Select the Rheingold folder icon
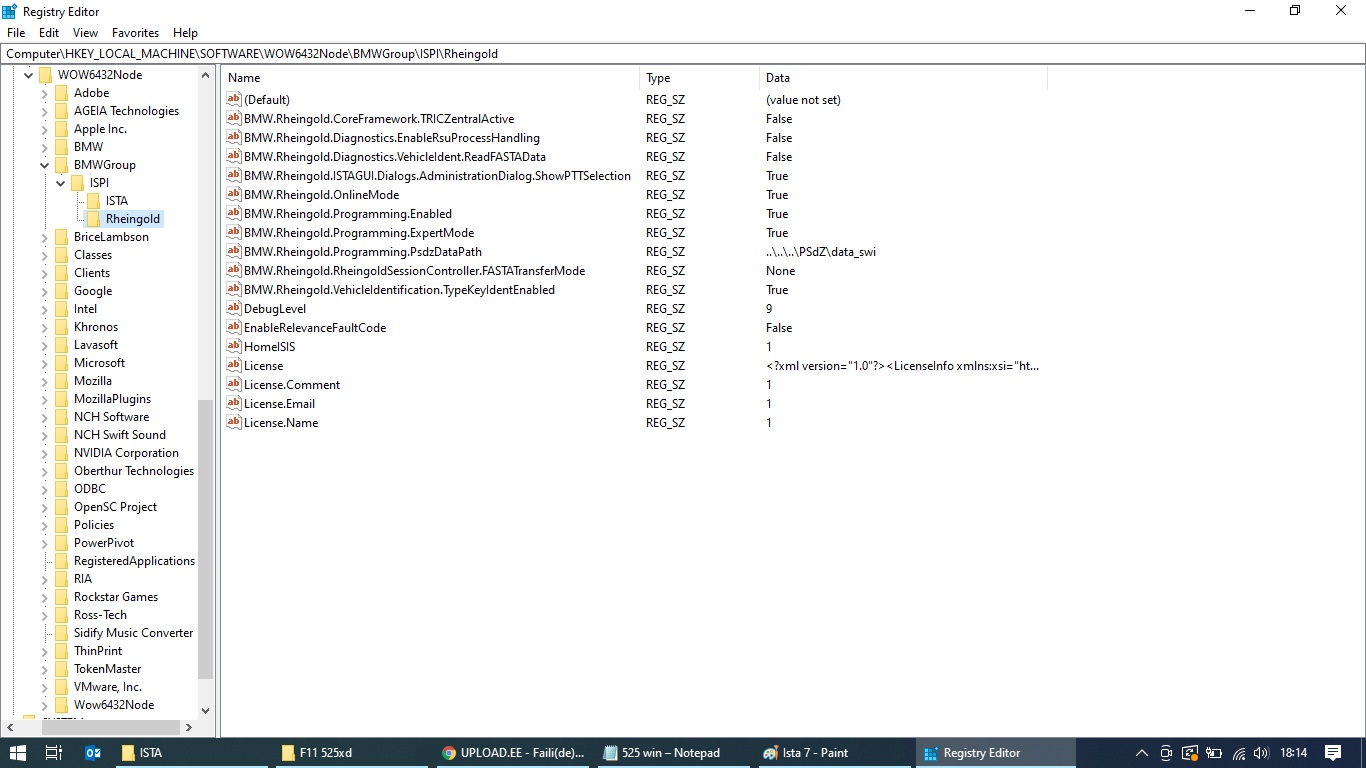This screenshot has height=768, width=1366. click(x=94, y=219)
